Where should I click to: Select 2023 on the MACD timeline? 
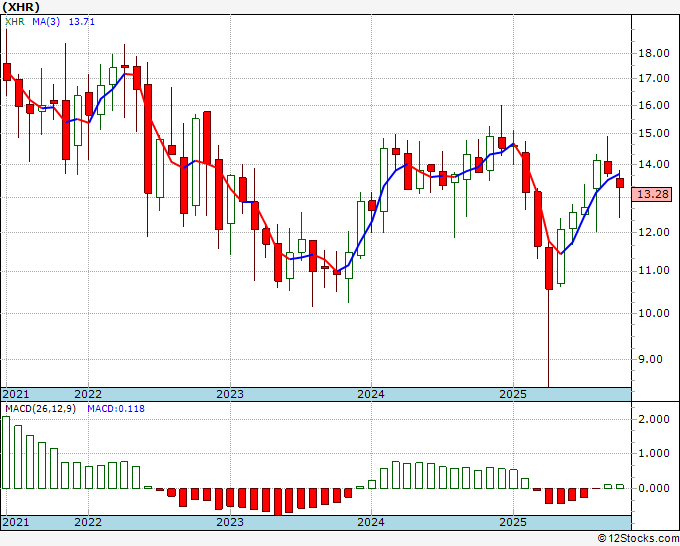pyautogui.click(x=230, y=522)
